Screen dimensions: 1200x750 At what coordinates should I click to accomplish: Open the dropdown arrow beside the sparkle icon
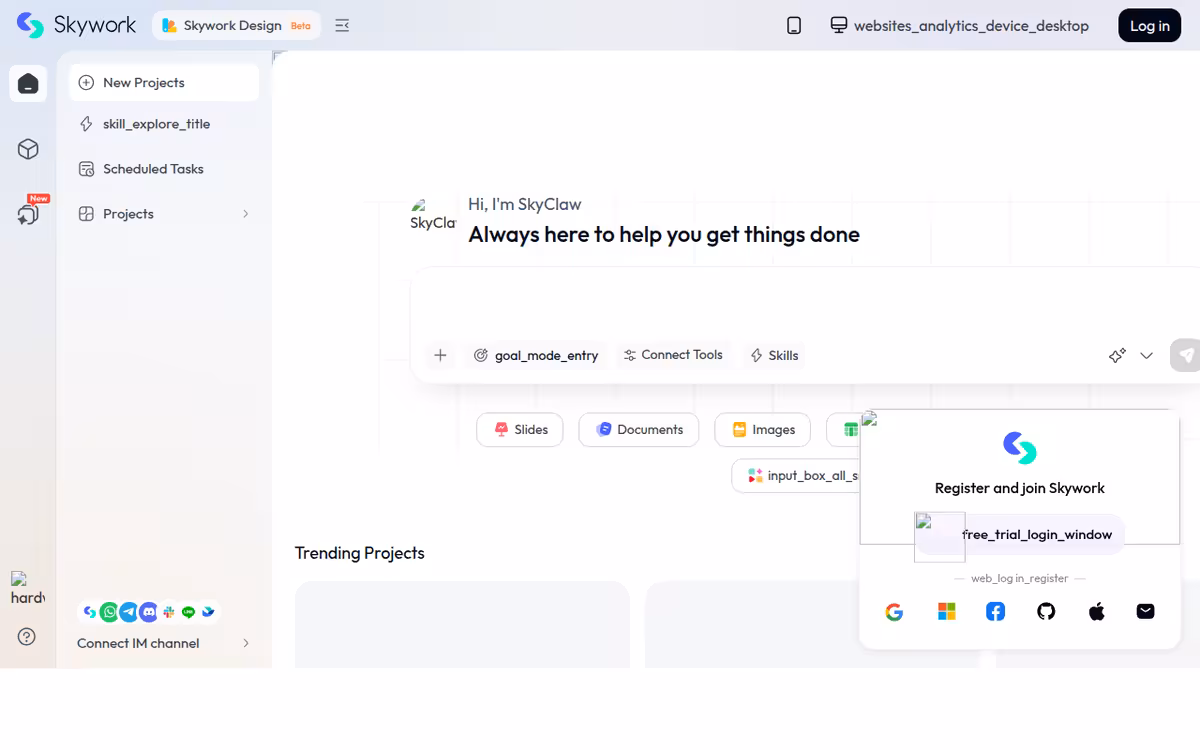[x=1147, y=355]
